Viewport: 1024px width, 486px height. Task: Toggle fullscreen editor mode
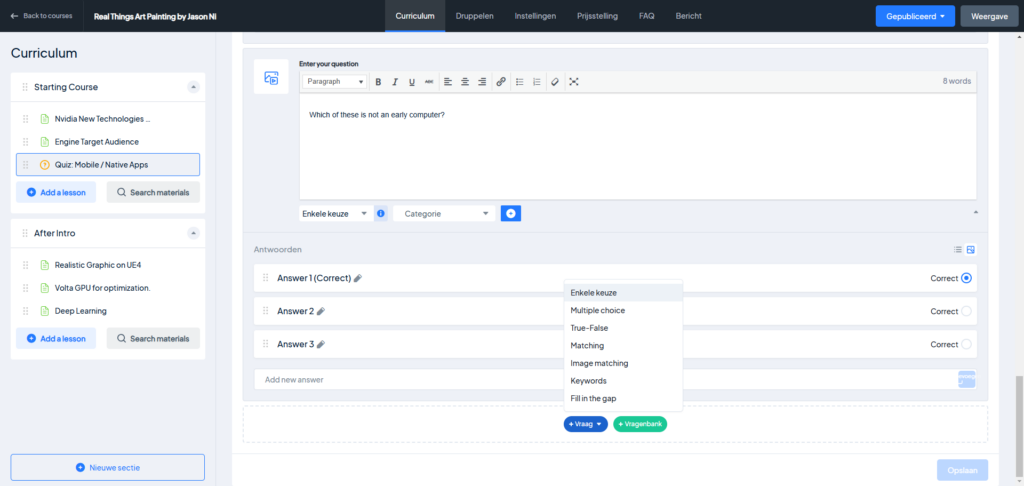coord(574,82)
